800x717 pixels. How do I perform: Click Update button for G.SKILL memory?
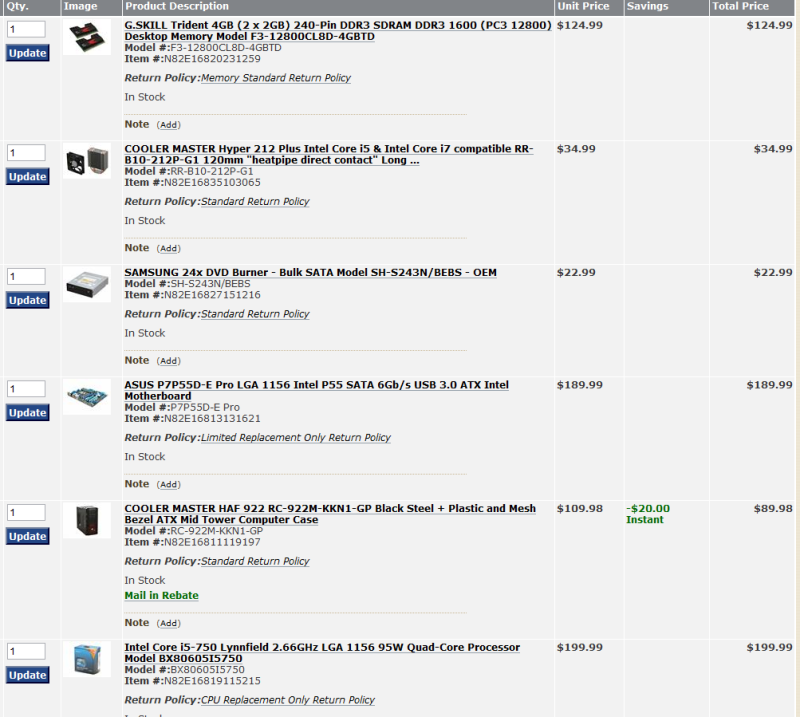28,53
